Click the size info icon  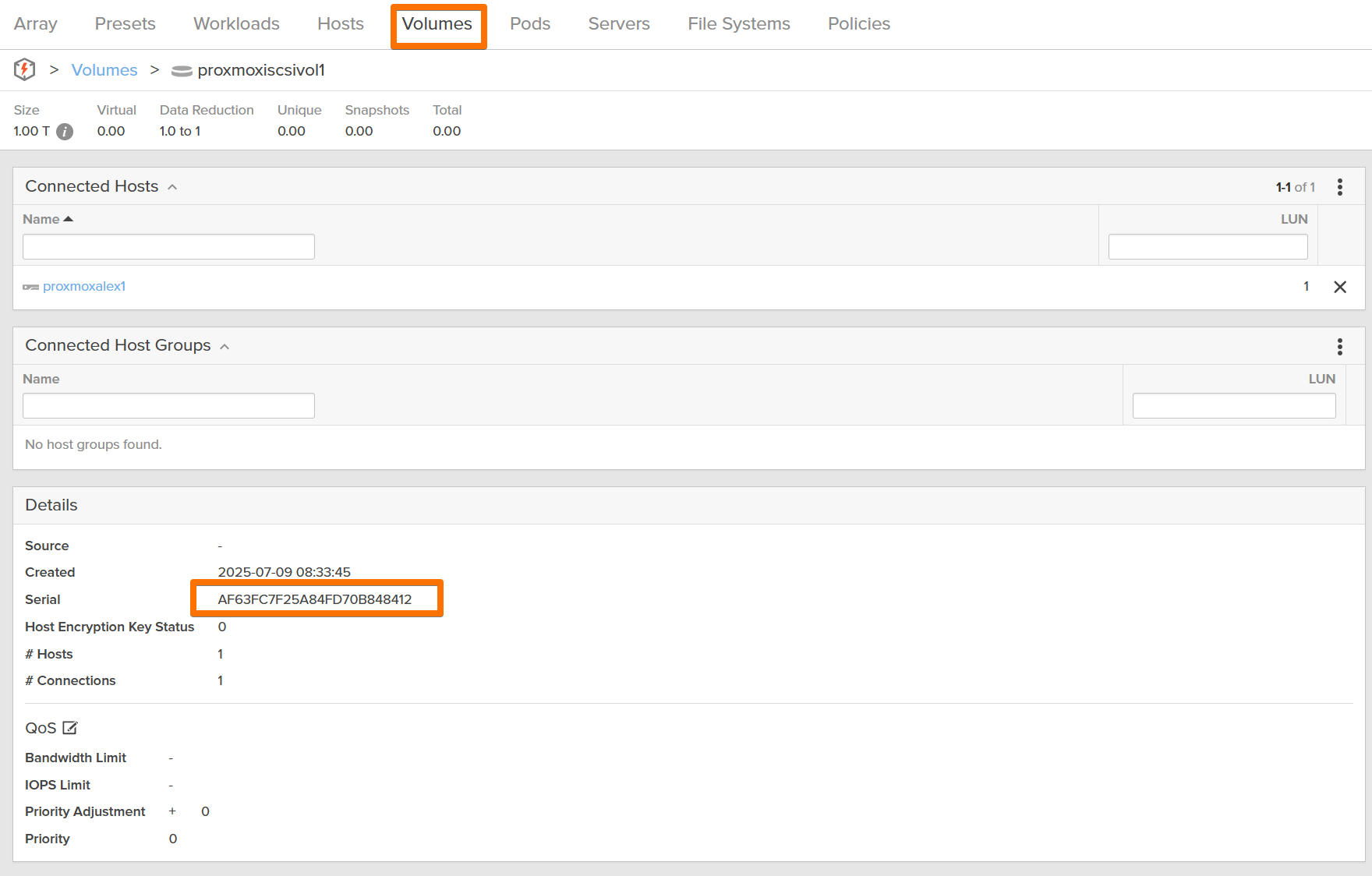[x=65, y=132]
